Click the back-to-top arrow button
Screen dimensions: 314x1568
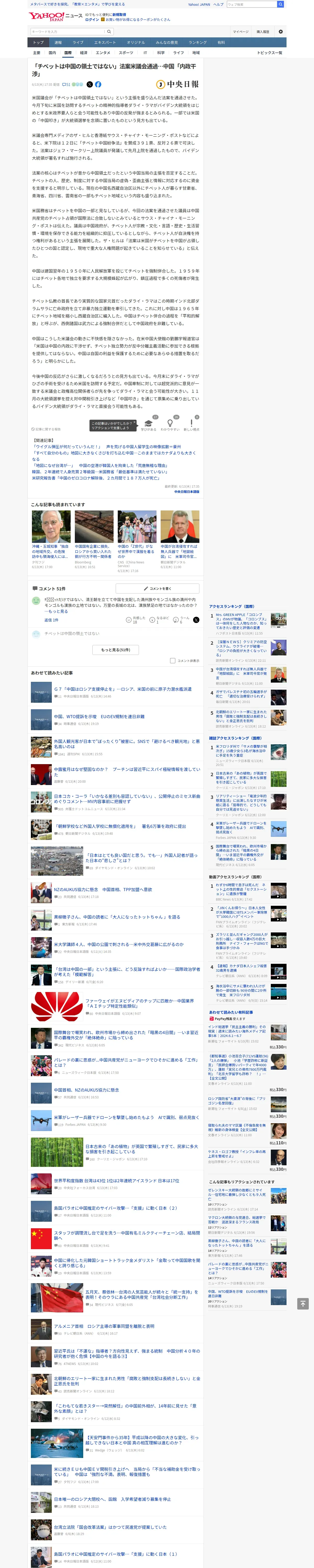(302, 1303)
